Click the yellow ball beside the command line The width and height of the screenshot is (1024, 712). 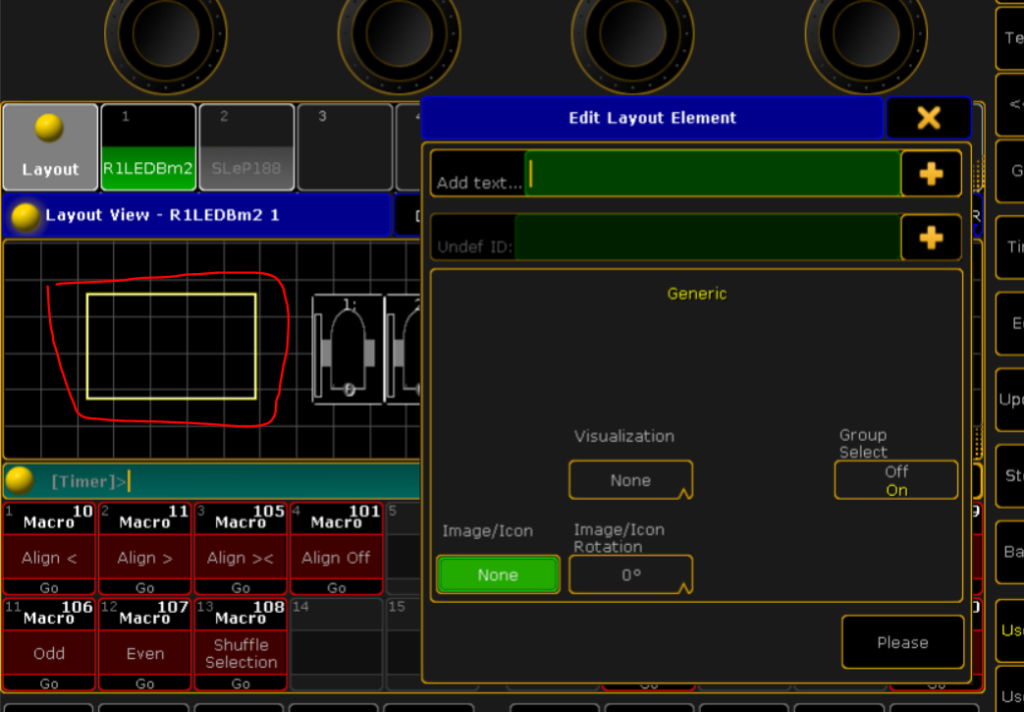20,481
